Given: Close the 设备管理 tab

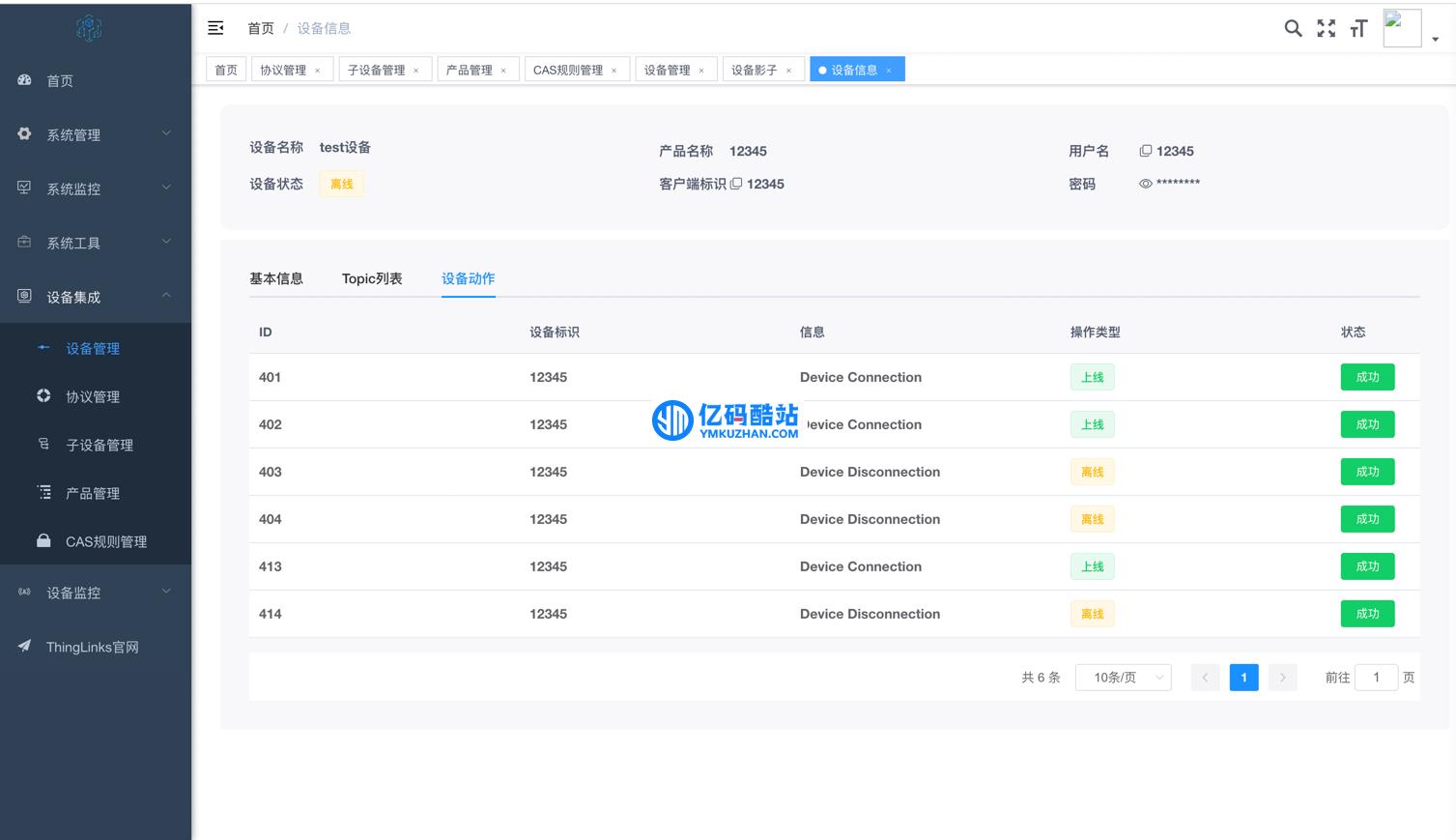Looking at the screenshot, I should 701,71.
